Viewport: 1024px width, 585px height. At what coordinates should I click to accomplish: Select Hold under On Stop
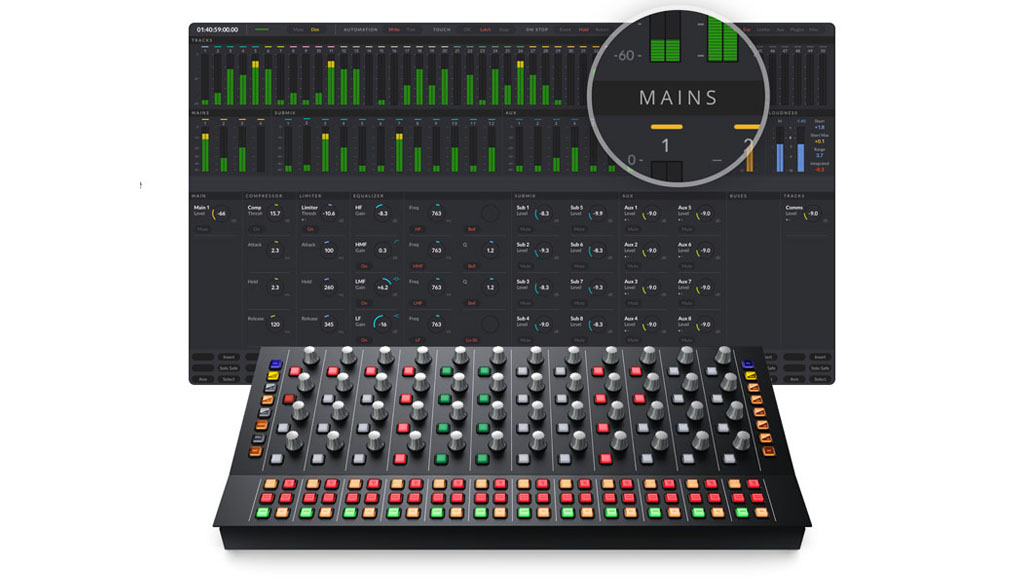pyautogui.click(x=583, y=30)
